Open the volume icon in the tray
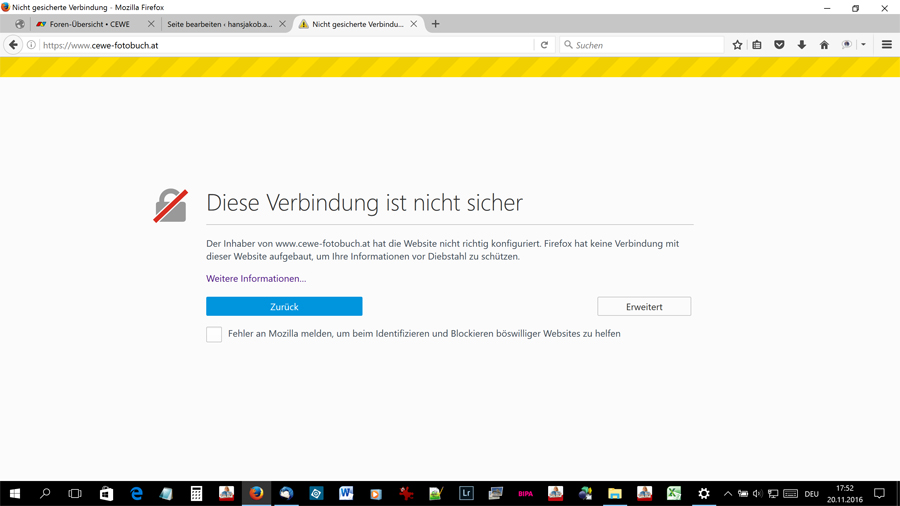The height and width of the screenshot is (506, 900). pos(758,493)
